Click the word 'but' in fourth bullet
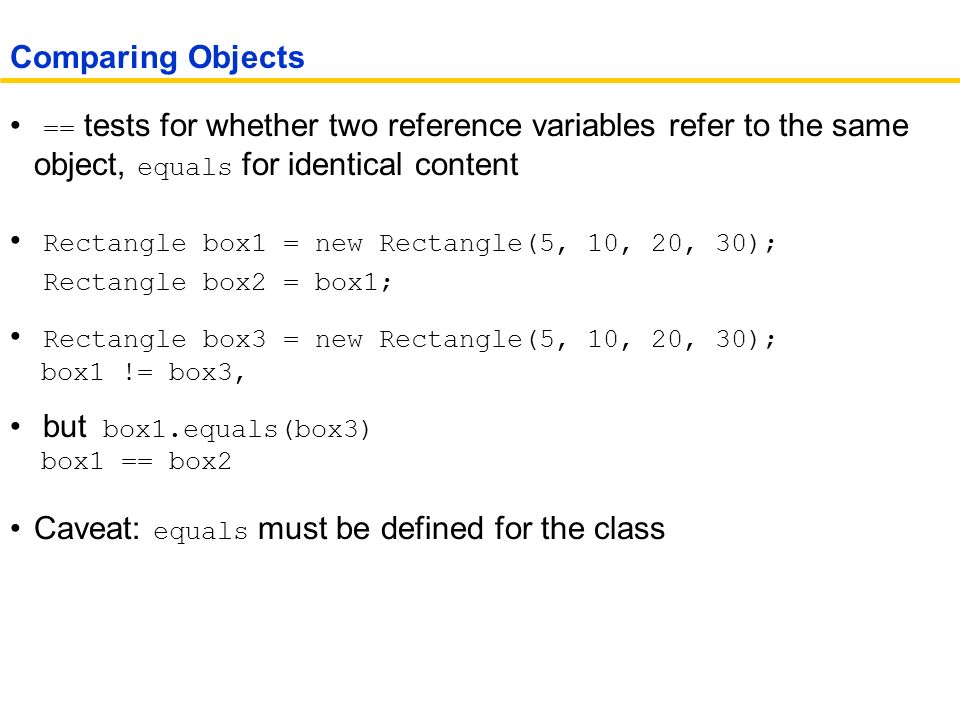This screenshot has height=720, width=960. click(64, 426)
